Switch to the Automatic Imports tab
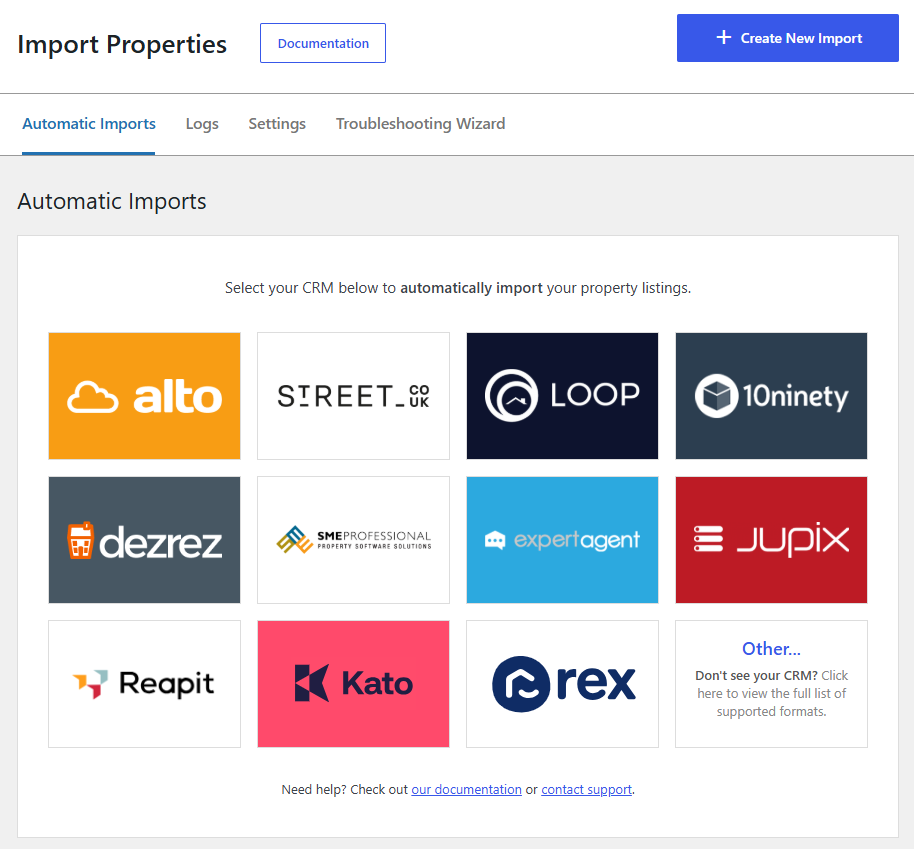Viewport: 914px width, 849px height. 89,124
